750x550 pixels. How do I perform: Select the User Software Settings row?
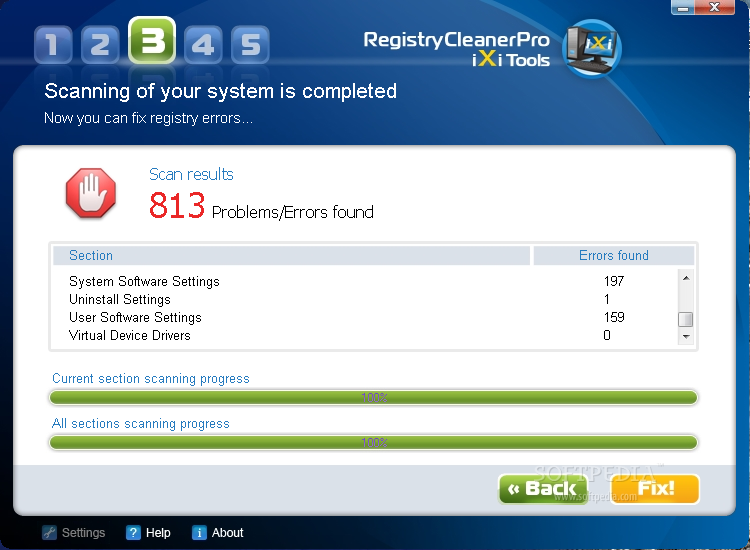(x=366, y=317)
